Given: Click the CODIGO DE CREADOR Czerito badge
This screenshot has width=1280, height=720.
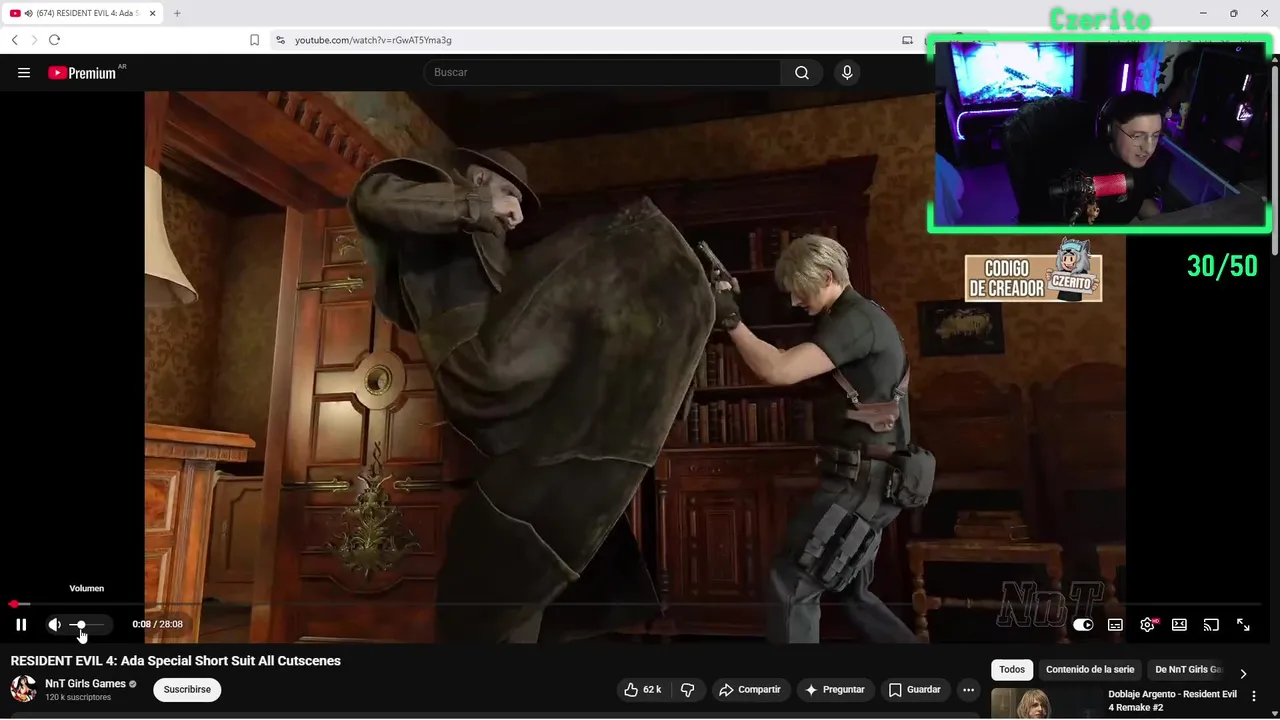Looking at the screenshot, I should [1033, 271].
